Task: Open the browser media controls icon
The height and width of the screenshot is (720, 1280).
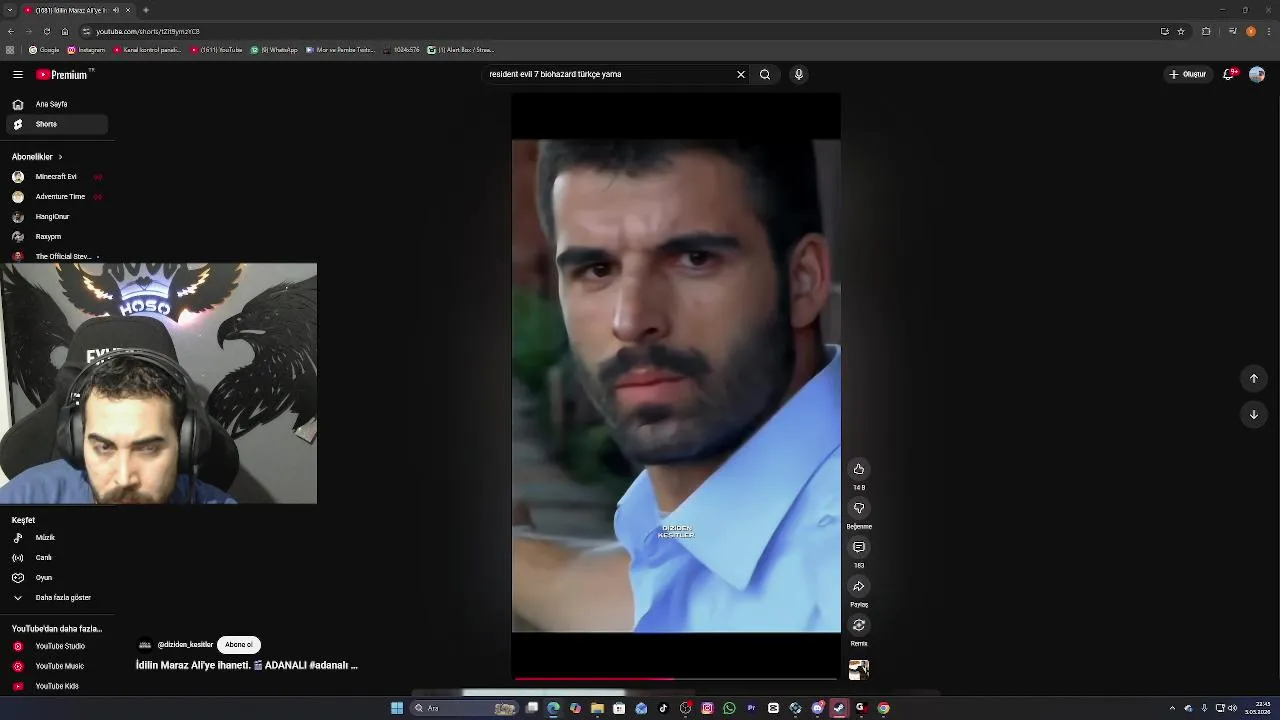Action: point(1232,31)
